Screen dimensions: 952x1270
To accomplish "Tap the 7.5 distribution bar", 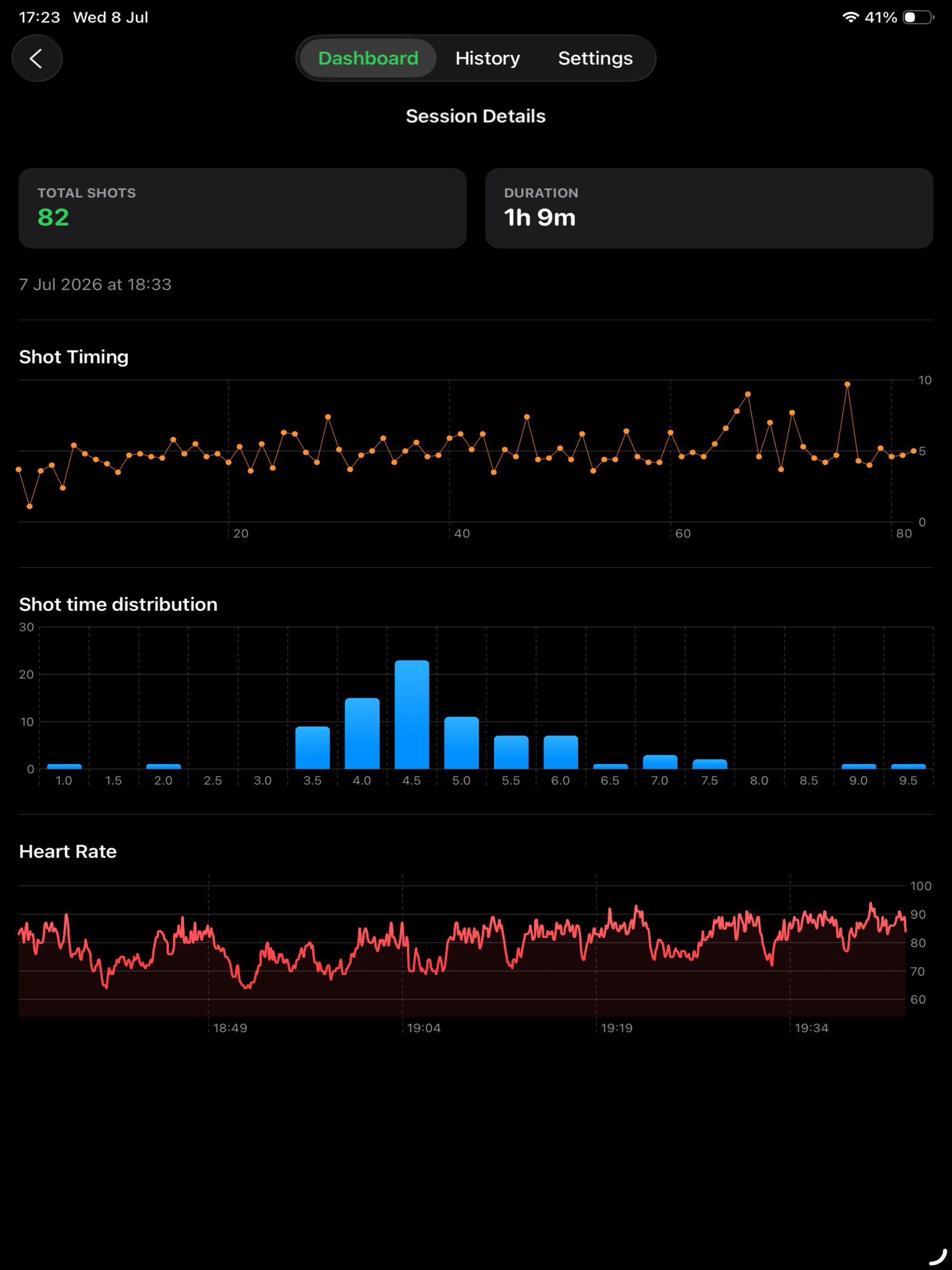I will [x=710, y=764].
